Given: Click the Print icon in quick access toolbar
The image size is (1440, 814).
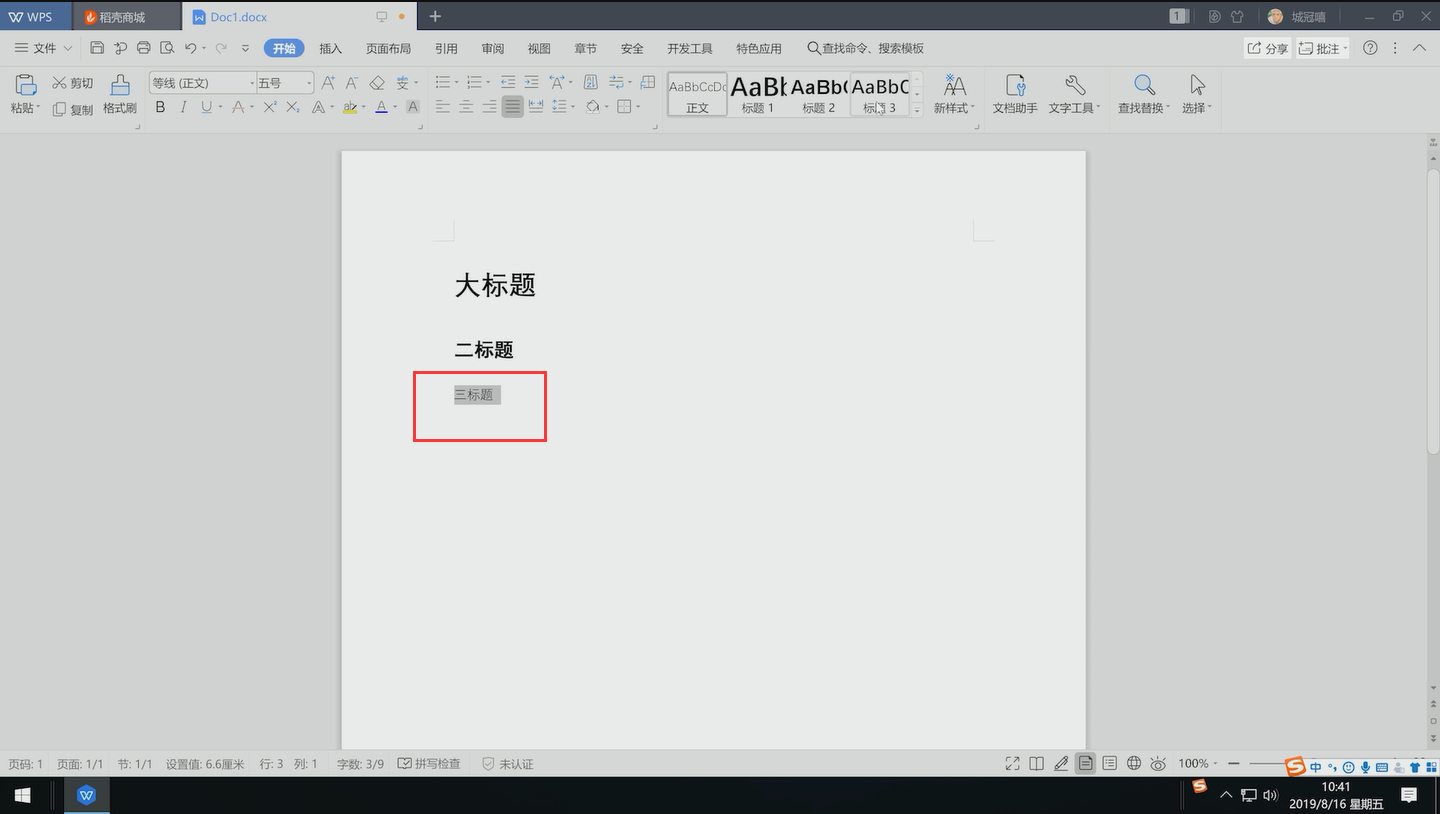Looking at the screenshot, I should tap(143, 48).
